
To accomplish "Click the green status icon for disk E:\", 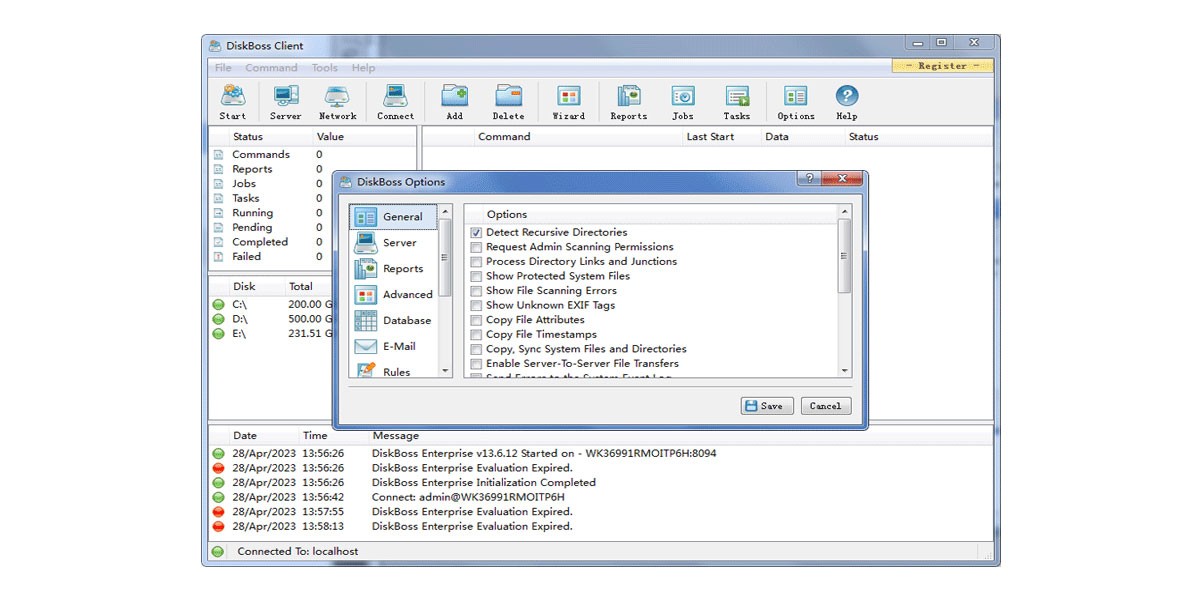I will point(218,334).
